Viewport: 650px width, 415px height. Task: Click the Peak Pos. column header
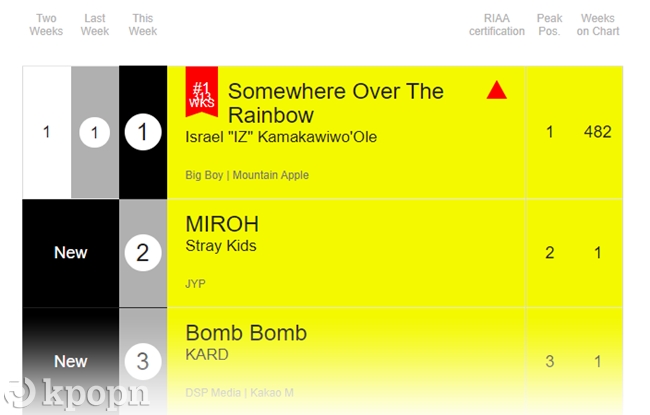(x=549, y=24)
